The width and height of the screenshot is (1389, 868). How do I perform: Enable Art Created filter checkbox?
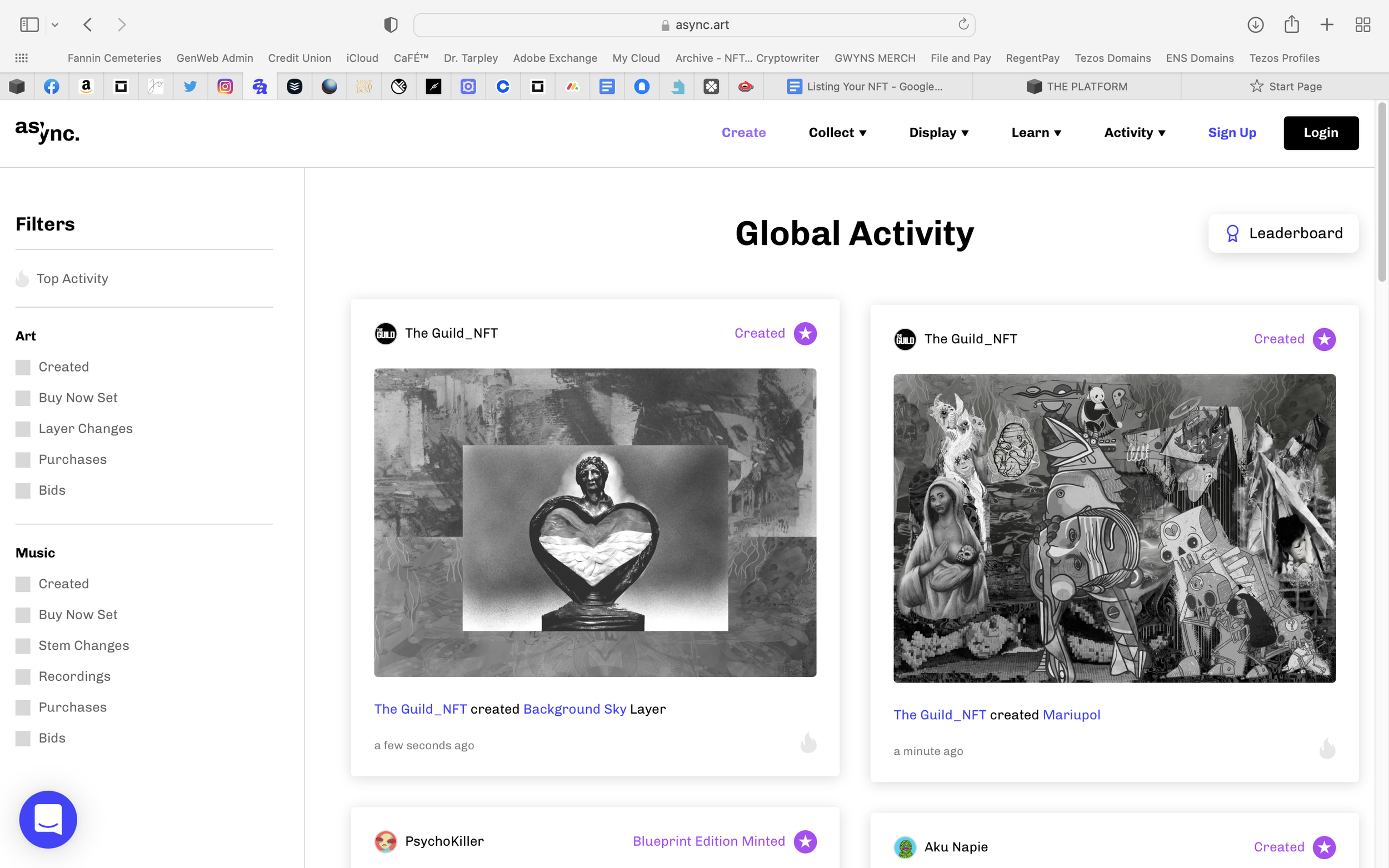coord(23,368)
